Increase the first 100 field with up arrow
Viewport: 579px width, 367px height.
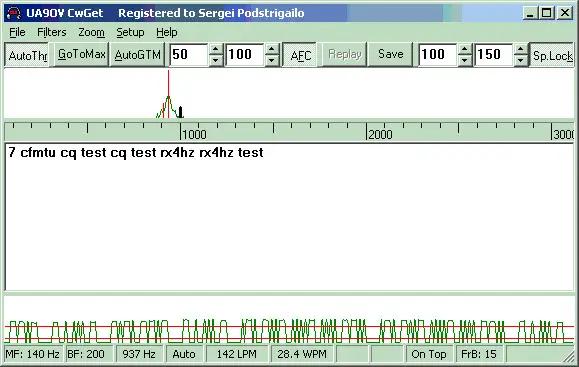coord(272,49)
